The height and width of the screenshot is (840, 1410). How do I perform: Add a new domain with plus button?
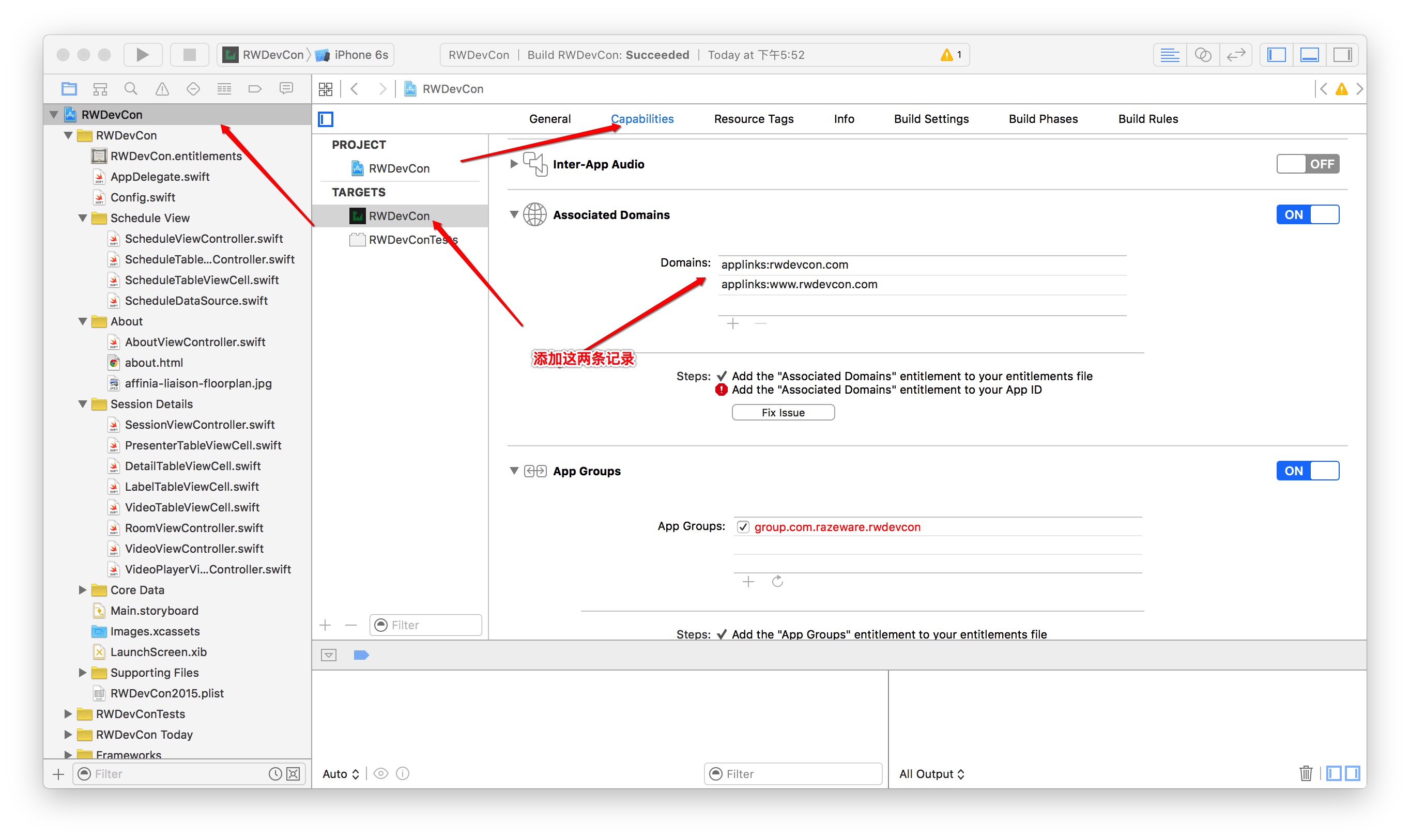pyautogui.click(x=733, y=324)
